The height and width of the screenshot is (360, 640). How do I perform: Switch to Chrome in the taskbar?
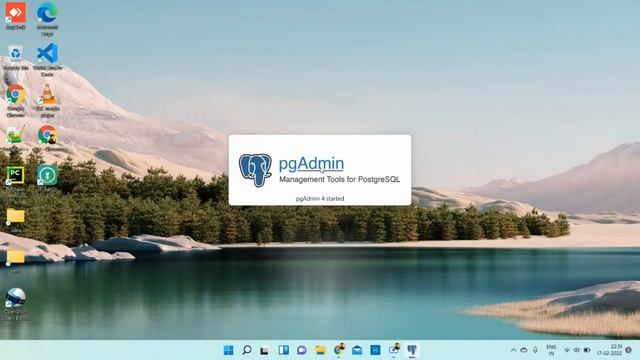(339, 350)
